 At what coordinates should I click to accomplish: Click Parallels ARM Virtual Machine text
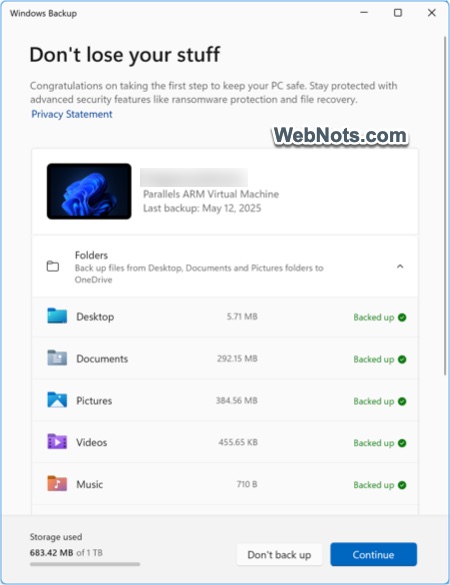[x=211, y=194]
